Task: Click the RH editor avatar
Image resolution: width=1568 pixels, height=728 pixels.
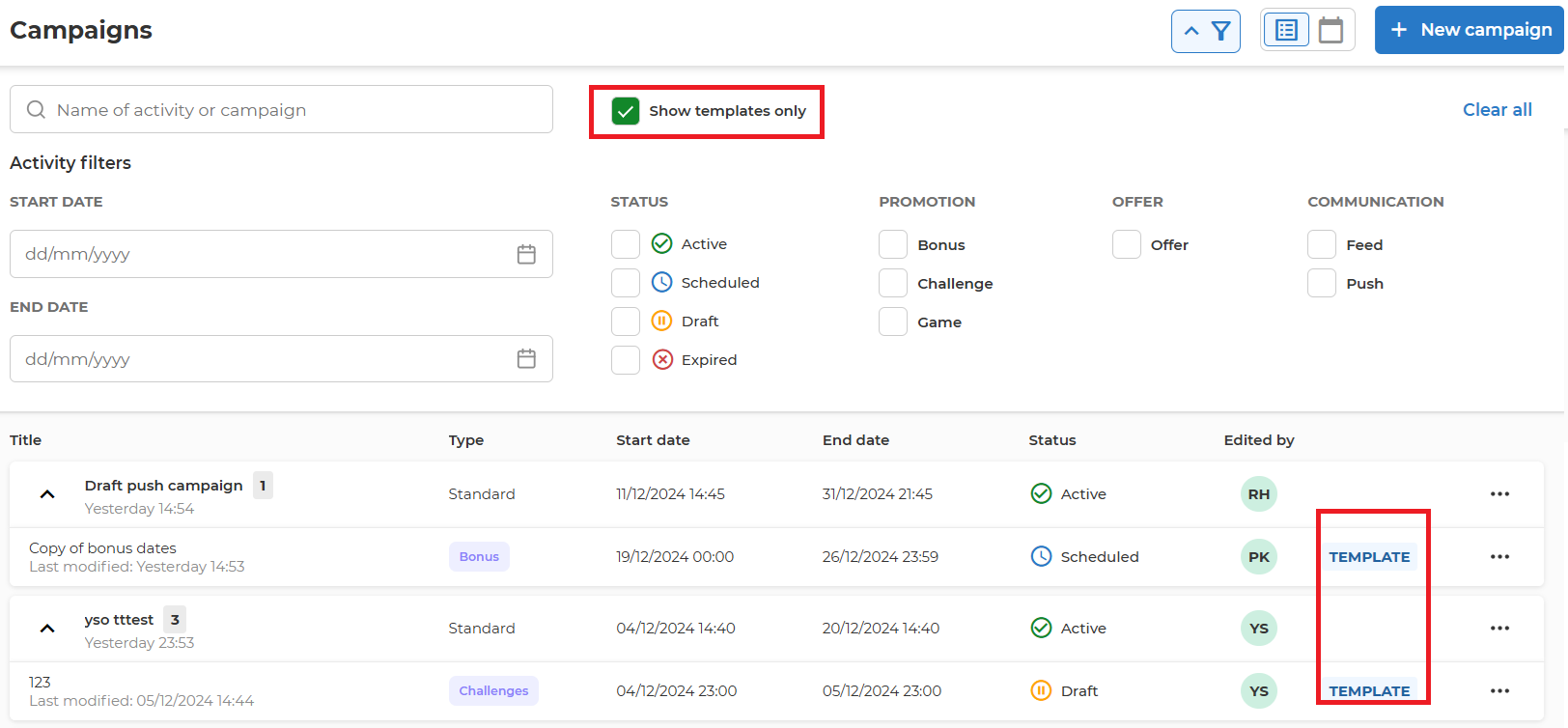Action: [1259, 494]
